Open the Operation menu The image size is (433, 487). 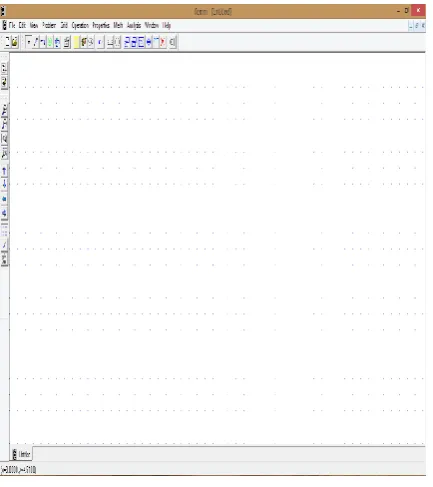pos(80,25)
